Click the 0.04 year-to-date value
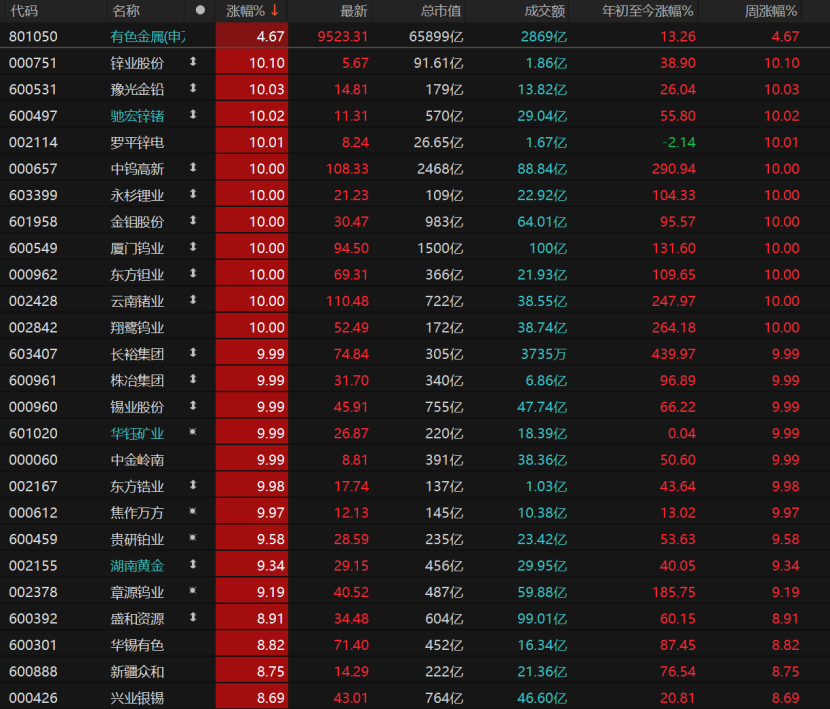This screenshot has height=709, width=830. tap(682, 434)
